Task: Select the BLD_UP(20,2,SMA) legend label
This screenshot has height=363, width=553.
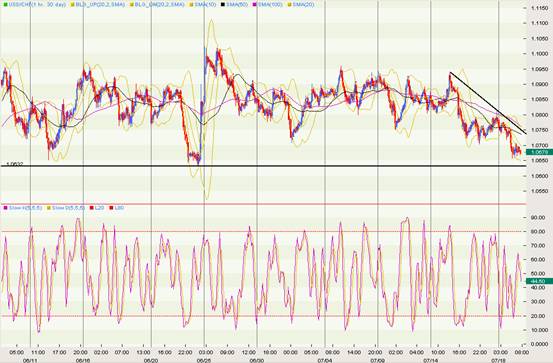Action: [100, 5]
